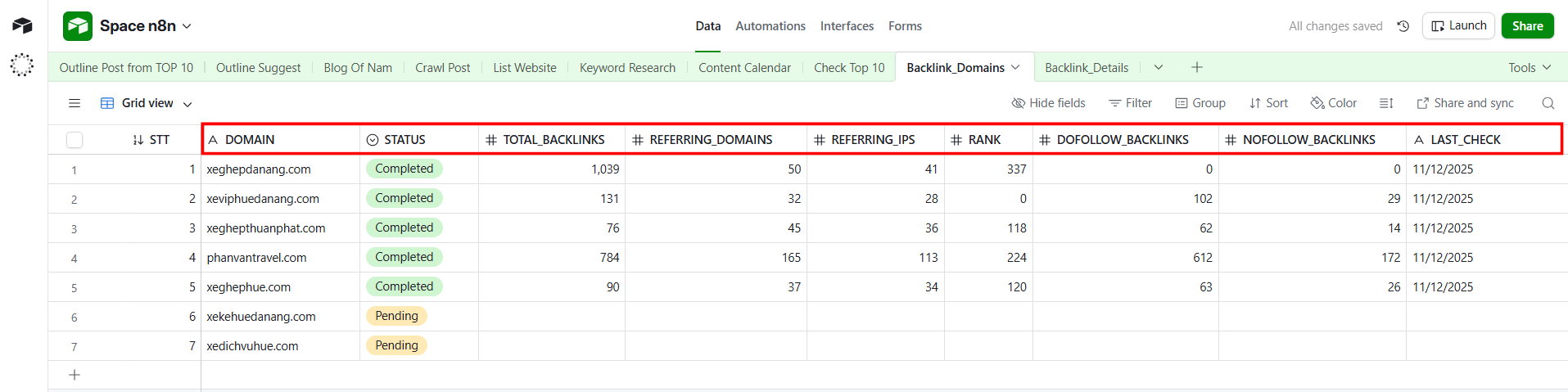This screenshot has height=392, width=1568.
Task: Select the phanvantravel.com cell
Action: (x=281, y=258)
